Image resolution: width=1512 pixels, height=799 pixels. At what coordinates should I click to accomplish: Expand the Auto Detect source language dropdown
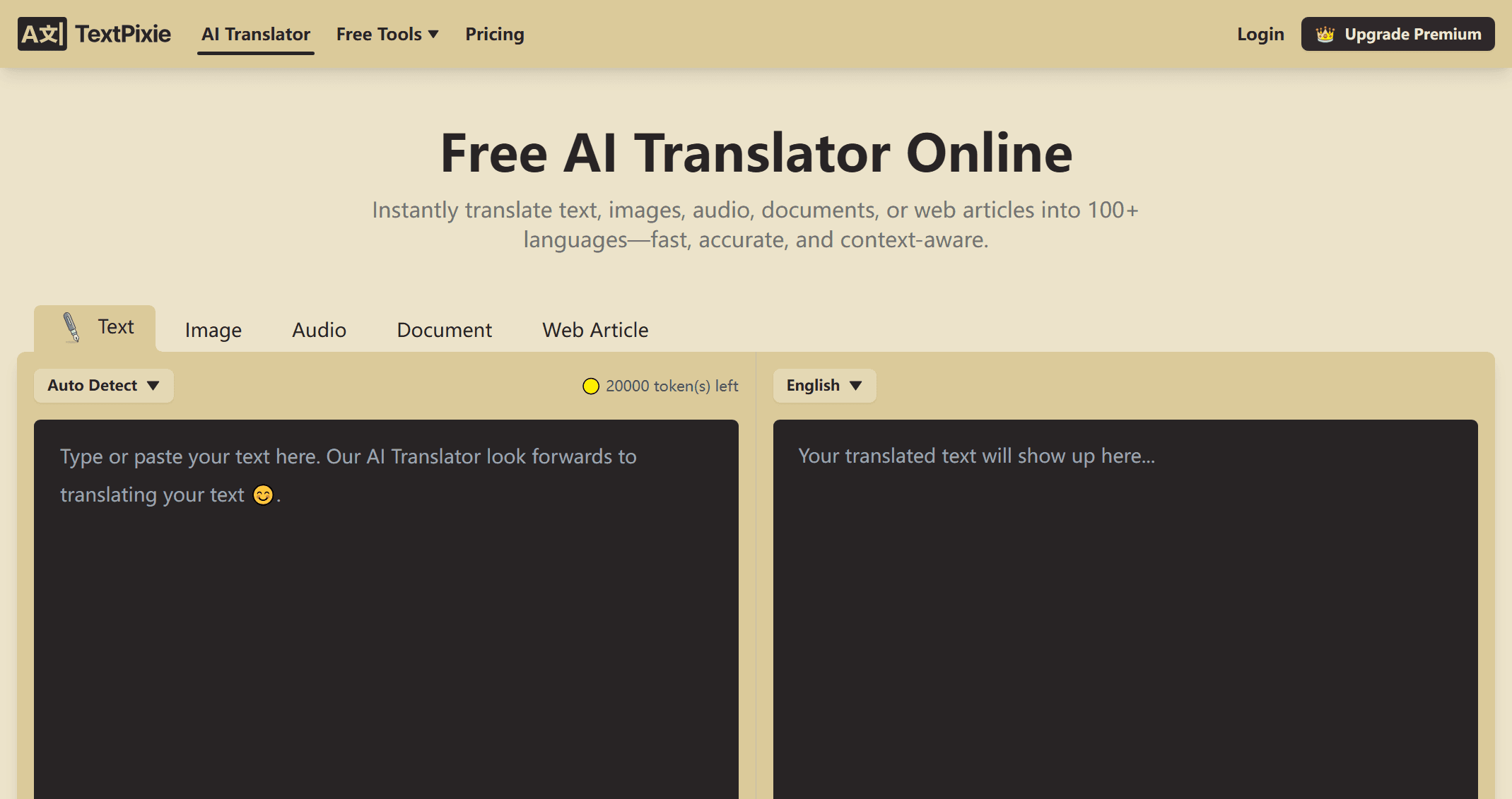point(103,386)
